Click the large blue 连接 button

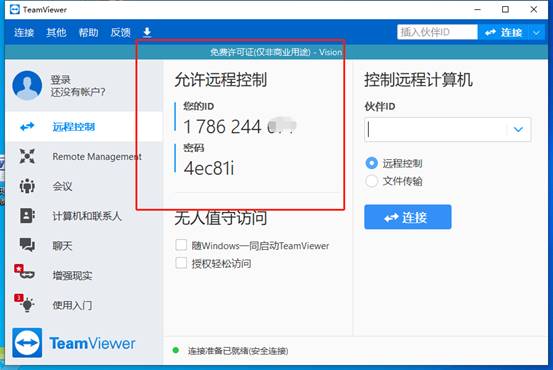tap(408, 217)
